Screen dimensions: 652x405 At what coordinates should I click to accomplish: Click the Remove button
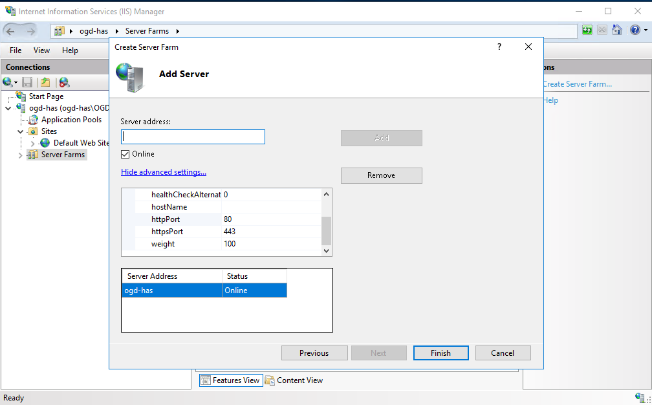pyautogui.click(x=381, y=175)
